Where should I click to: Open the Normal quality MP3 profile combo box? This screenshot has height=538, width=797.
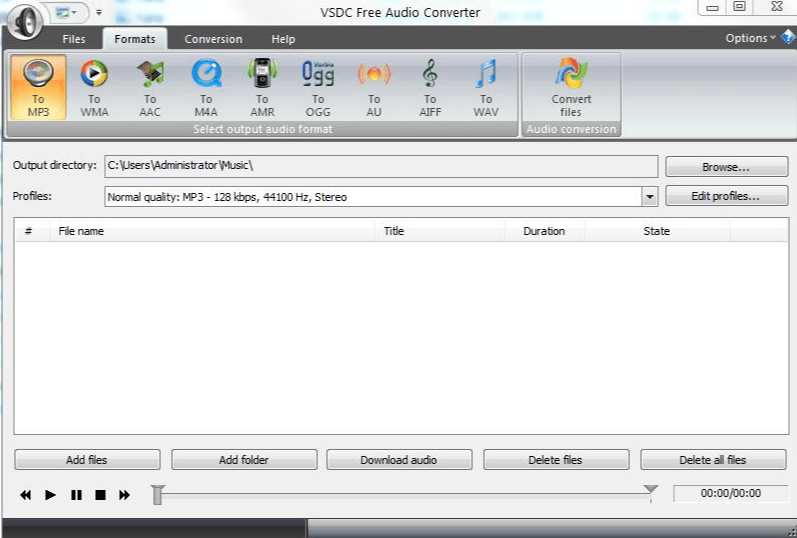point(381,197)
